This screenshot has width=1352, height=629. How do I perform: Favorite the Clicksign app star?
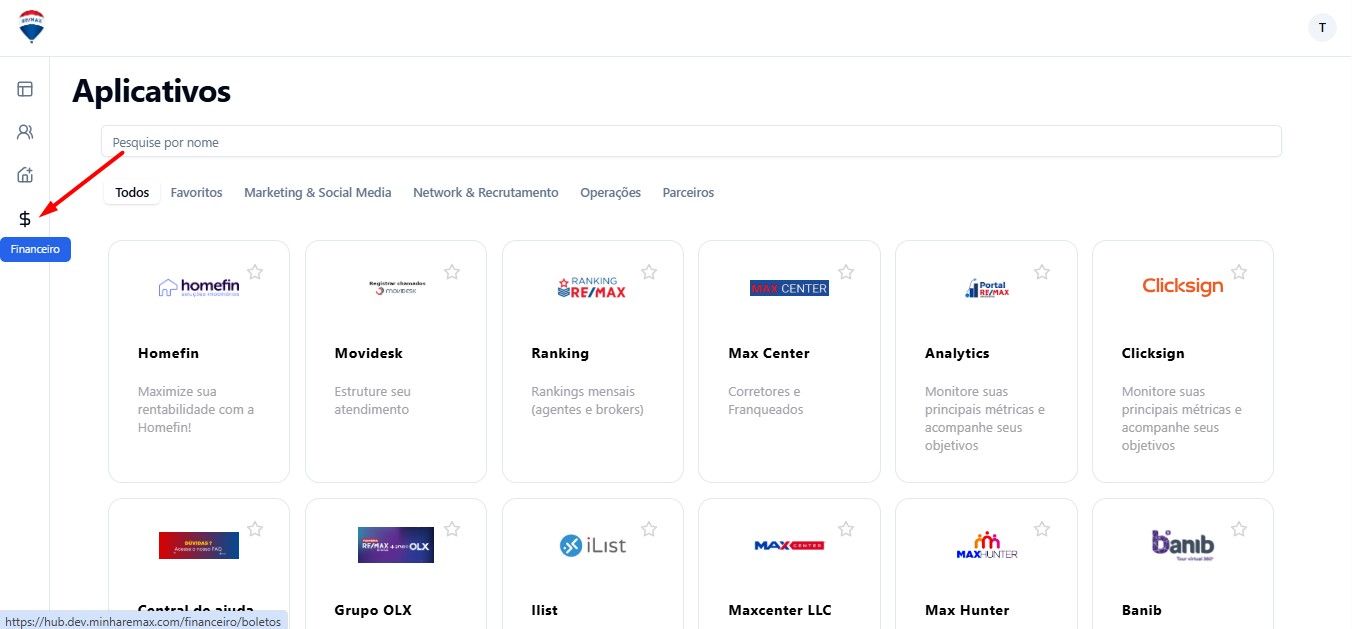[x=1239, y=271]
